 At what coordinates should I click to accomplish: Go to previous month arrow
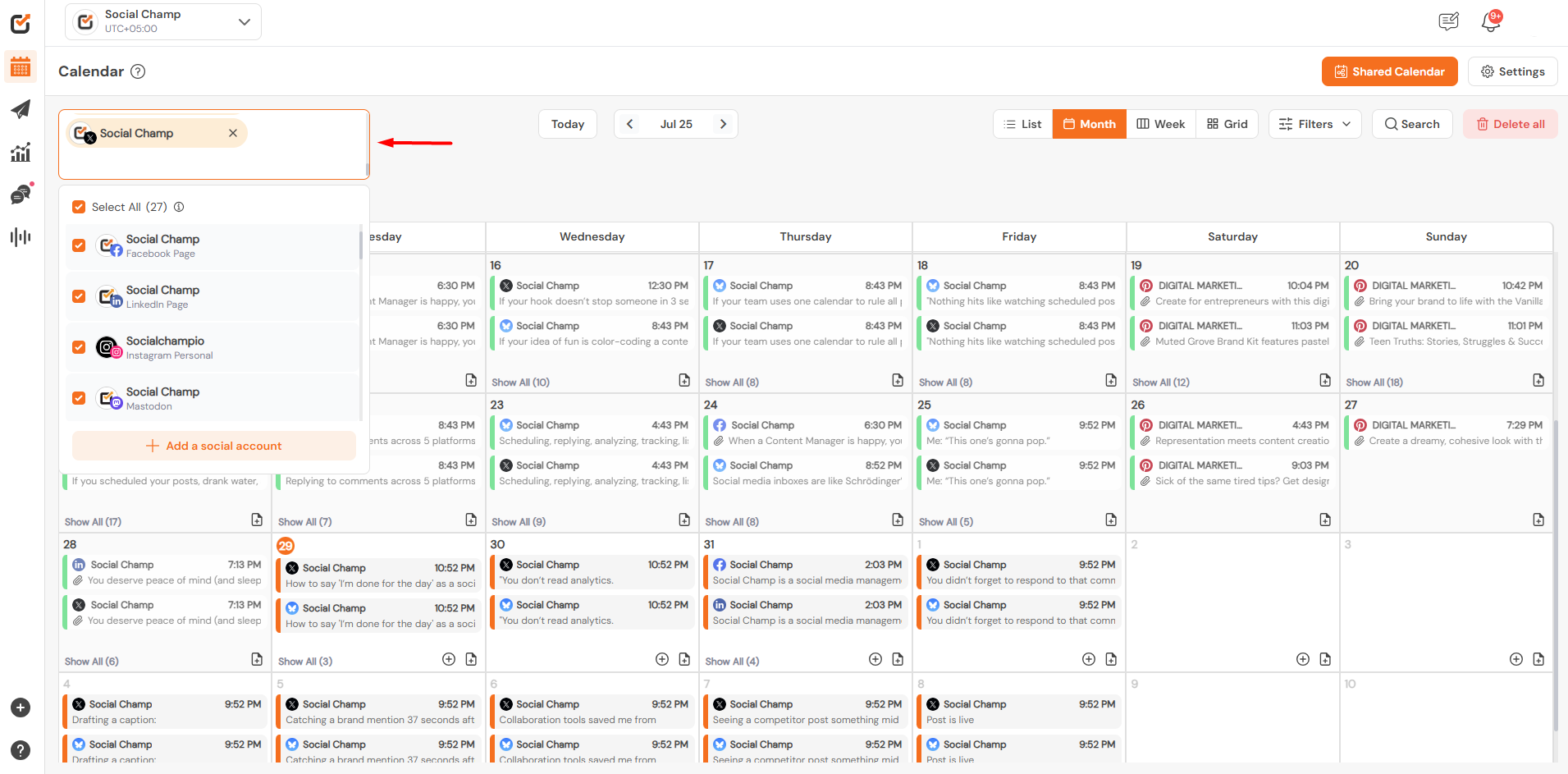click(629, 124)
